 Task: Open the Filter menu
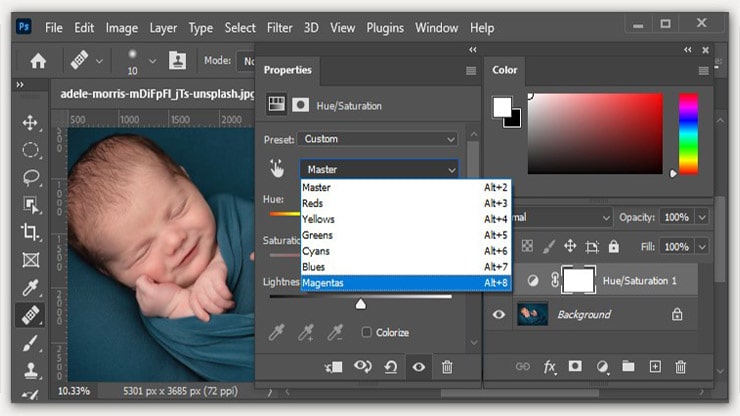(x=279, y=28)
